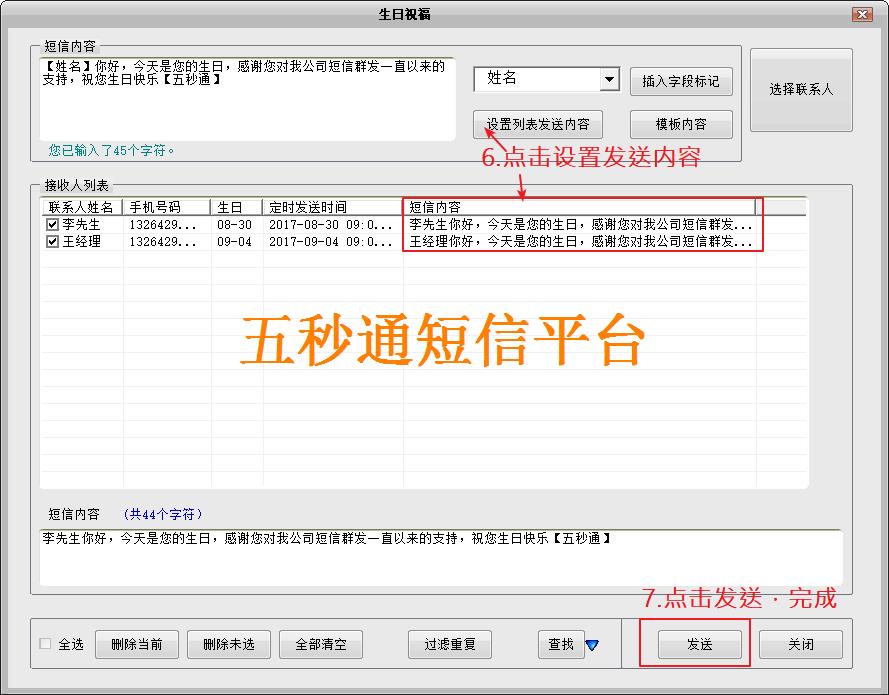This screenshot has width=889, height=695.
Task: Click message cell starting 王经理你好
Action: pos(581,241)
